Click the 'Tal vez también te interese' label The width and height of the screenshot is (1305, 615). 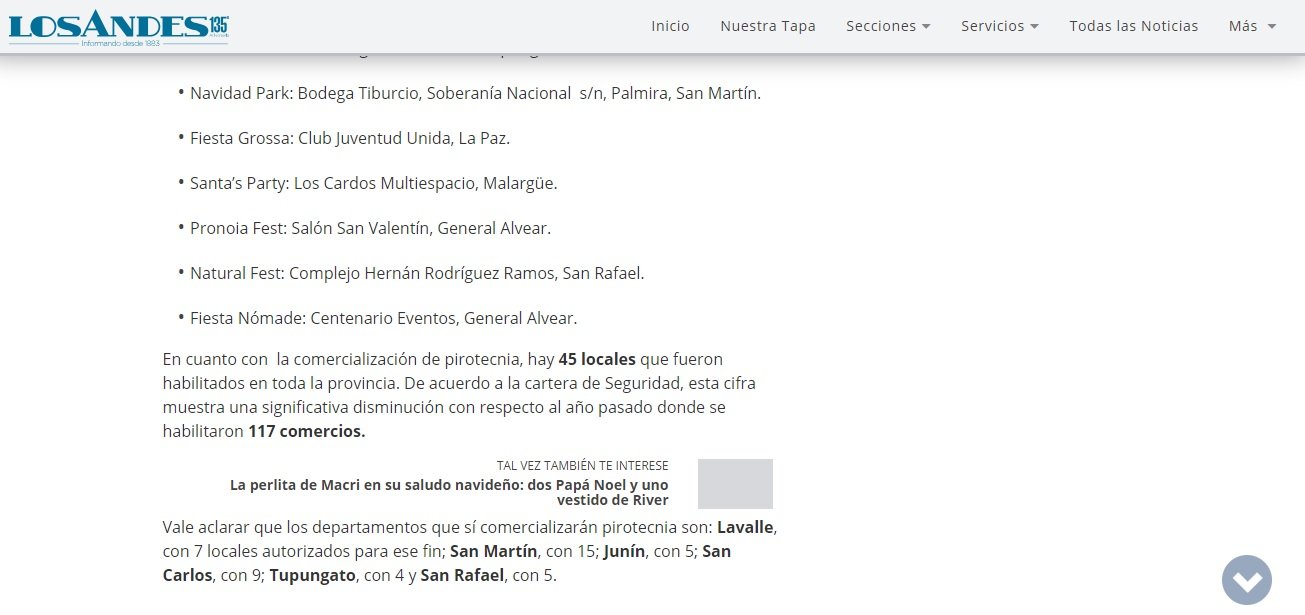click(582, 466)
